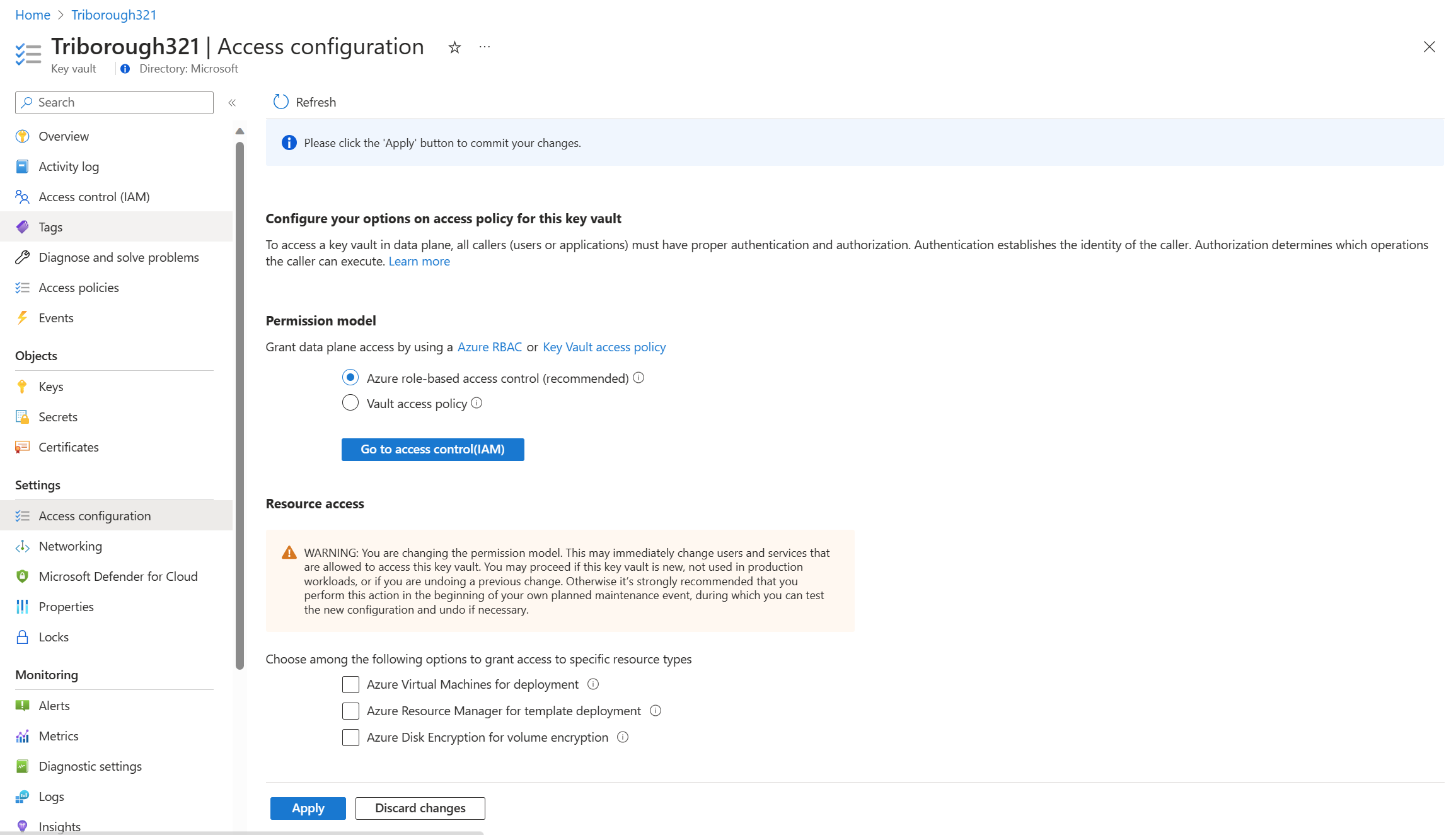Click the Locks icon in Settings section
This screenshot has height=835, width=1456.
click(x=22, y=636)
